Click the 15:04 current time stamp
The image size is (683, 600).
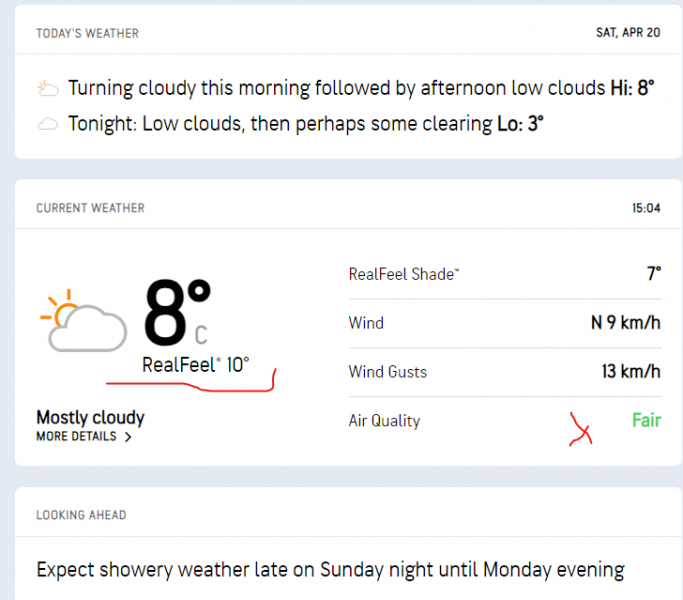646,208
